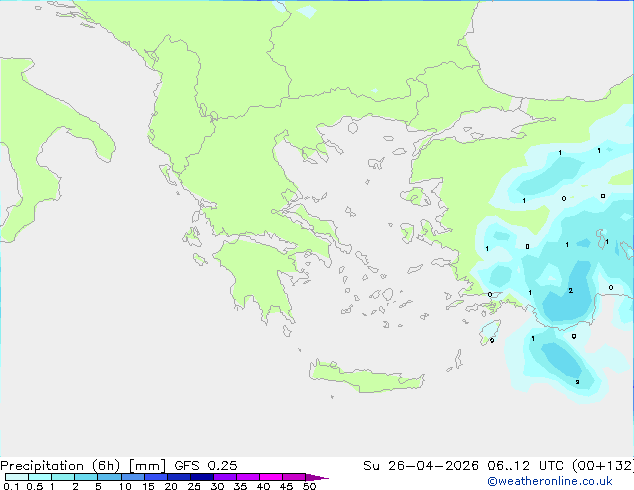This screenshot has height=490, width=634.
Task: Click the 0.5–1 mm pale cyan legend swatch
Action: [x=40, y=477]
